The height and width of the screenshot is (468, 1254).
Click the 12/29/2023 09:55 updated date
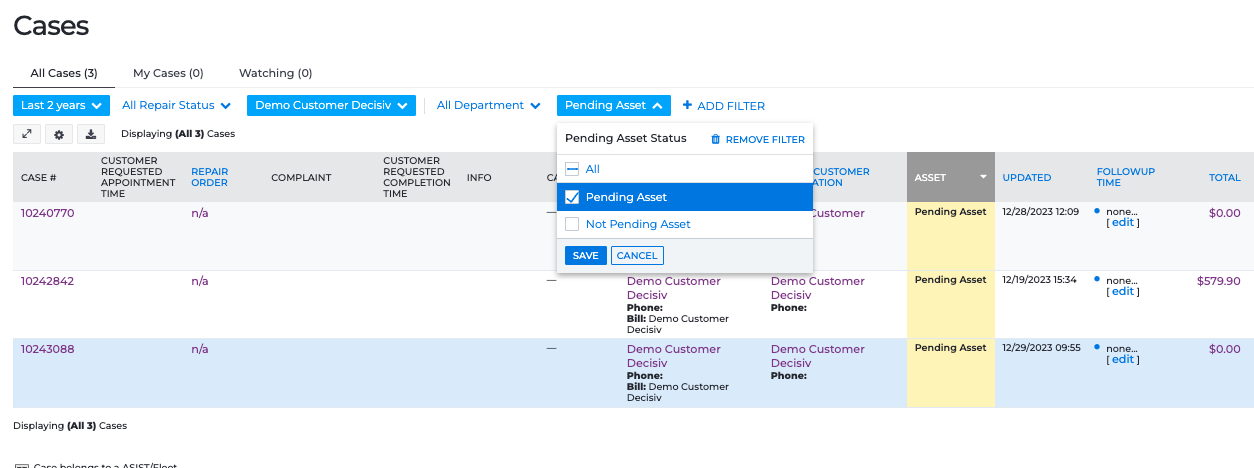pos(1040,348)
